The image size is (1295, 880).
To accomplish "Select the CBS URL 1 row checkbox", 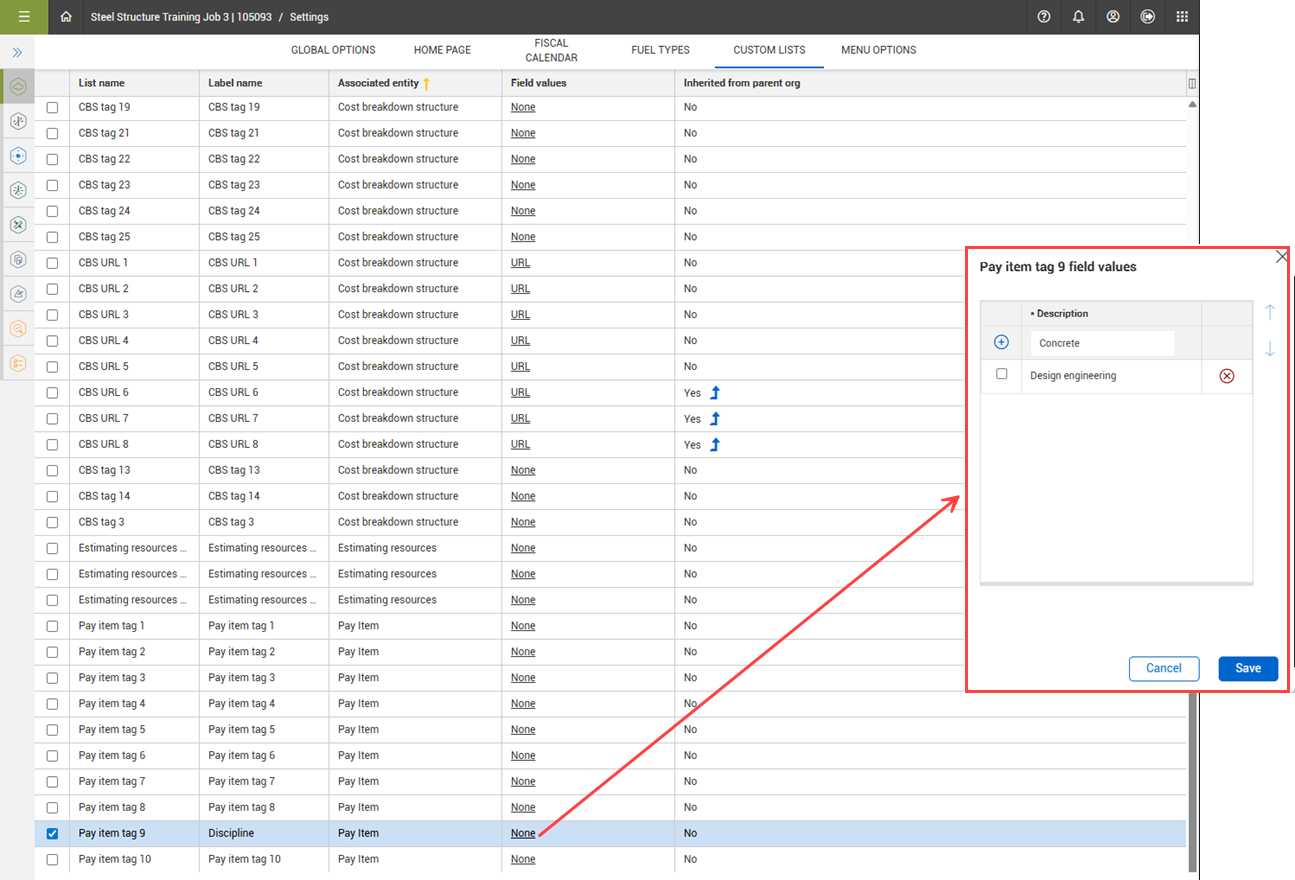I will (x=52, y=263).
